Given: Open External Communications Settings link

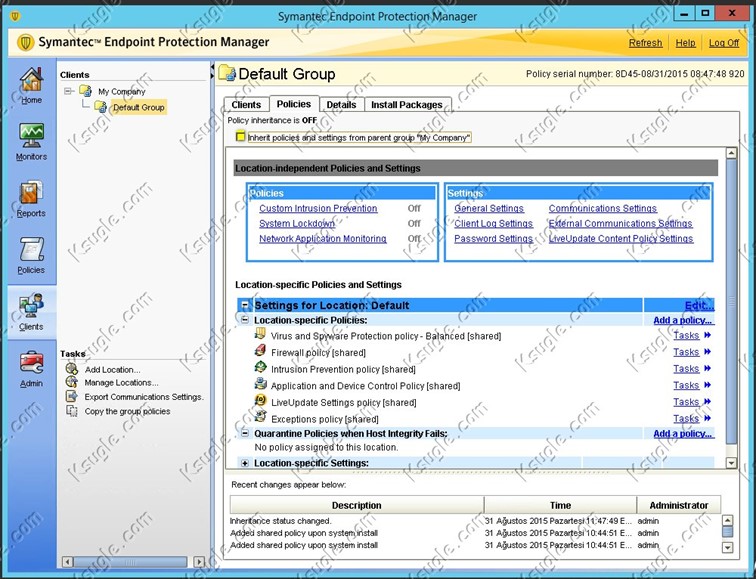Looking at the screenshot, I should (x=621, y=223).
